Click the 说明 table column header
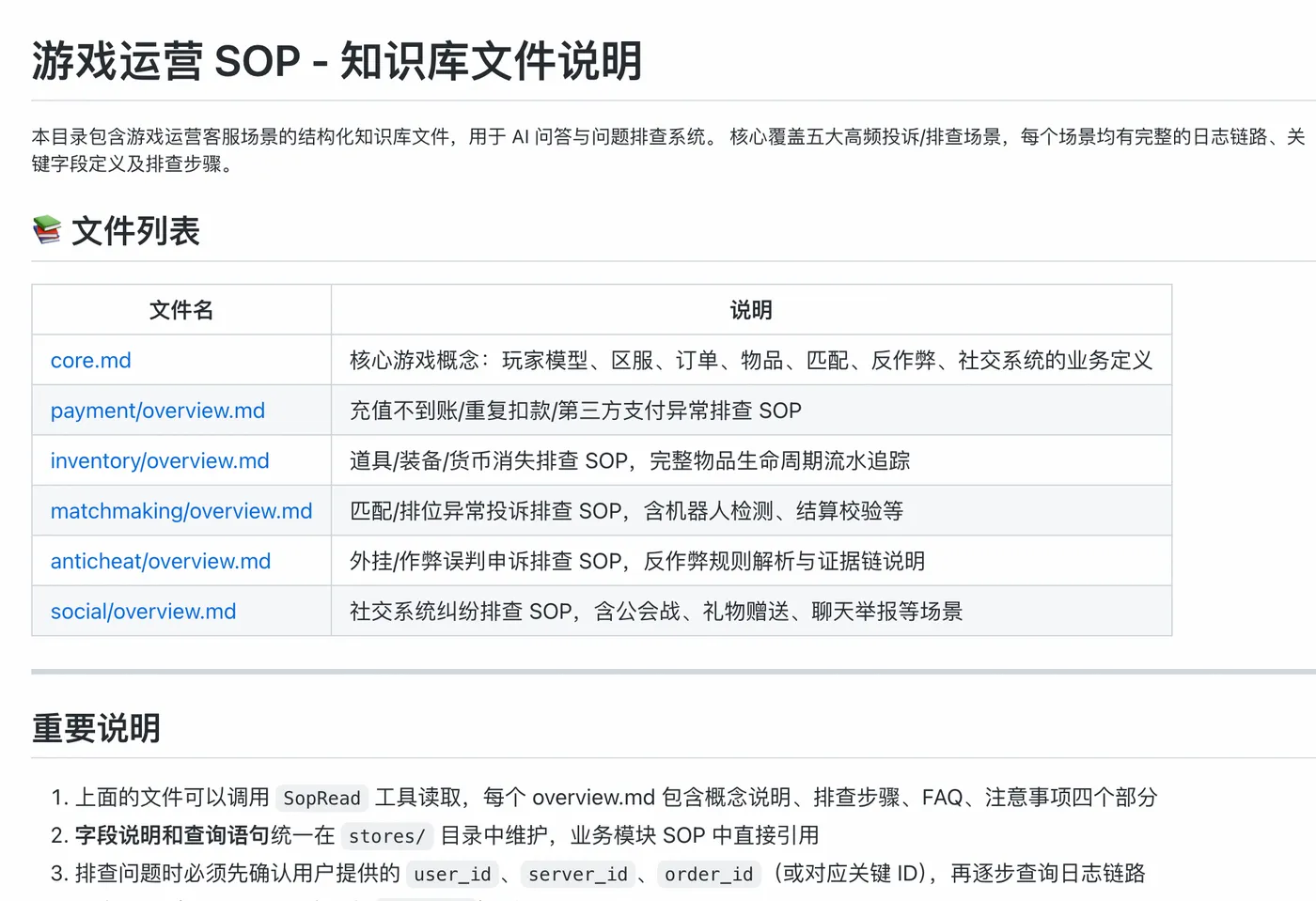 (x=751, y=310)
